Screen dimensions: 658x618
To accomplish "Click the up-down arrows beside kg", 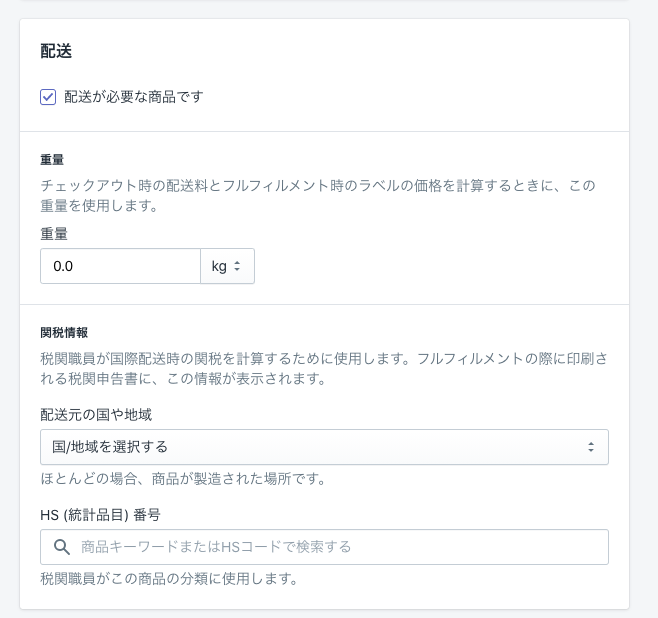I will [x=238, y=266].
